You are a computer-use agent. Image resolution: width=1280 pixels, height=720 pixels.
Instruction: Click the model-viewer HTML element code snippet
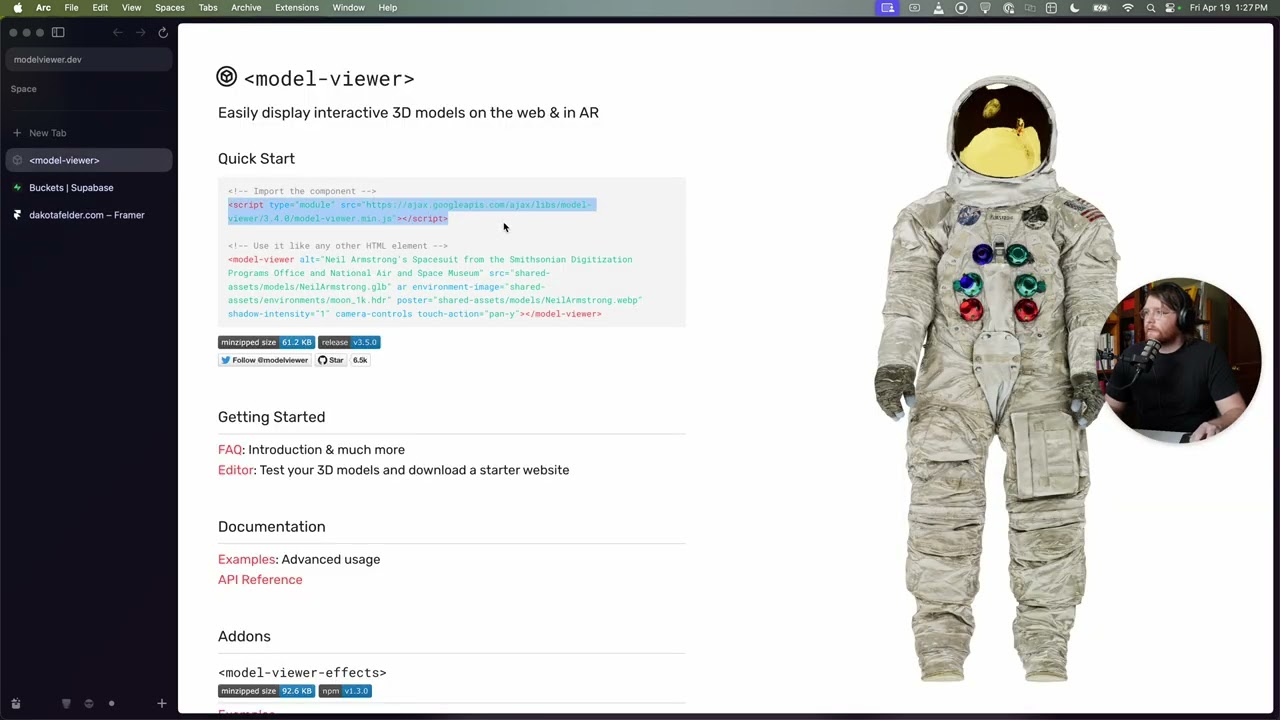point(435,287)
